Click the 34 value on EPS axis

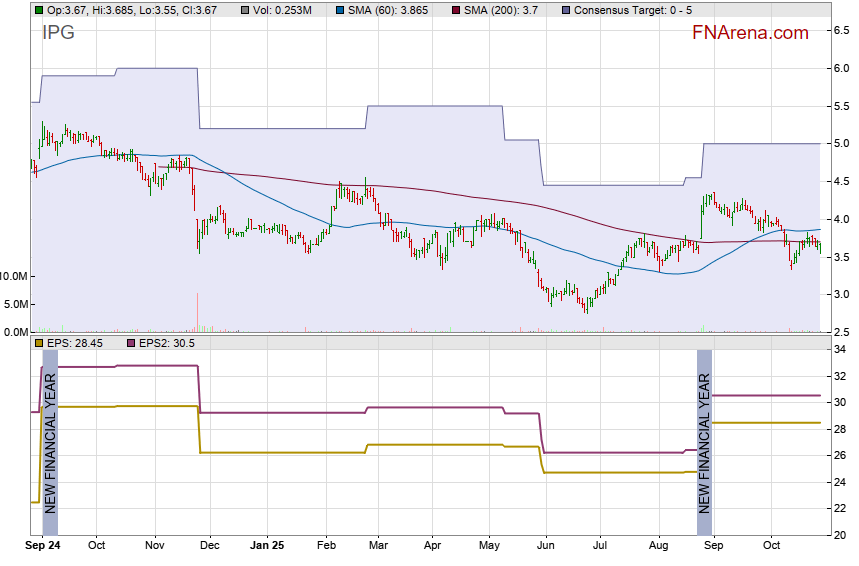[x=840, y=349]
